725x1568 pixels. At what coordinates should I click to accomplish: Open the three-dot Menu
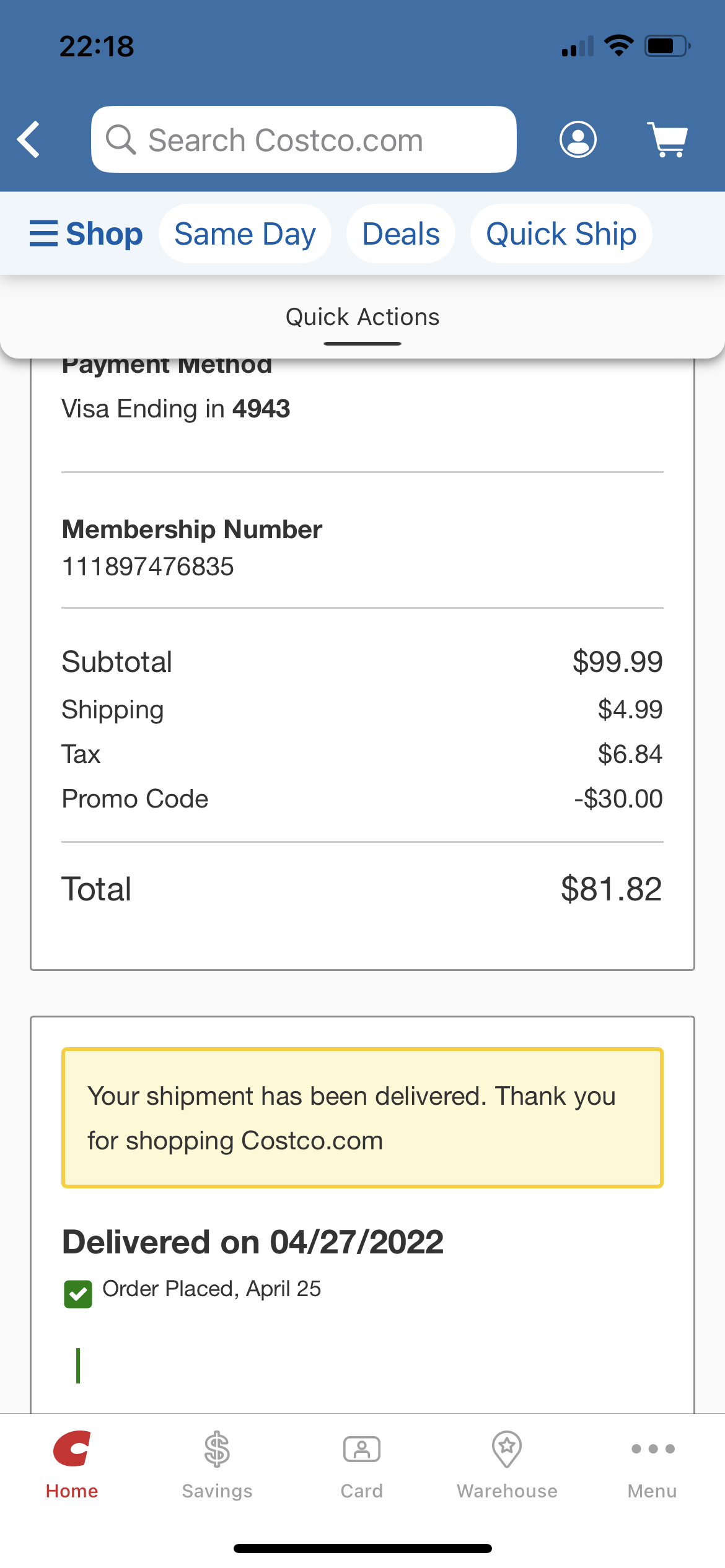652,1449
